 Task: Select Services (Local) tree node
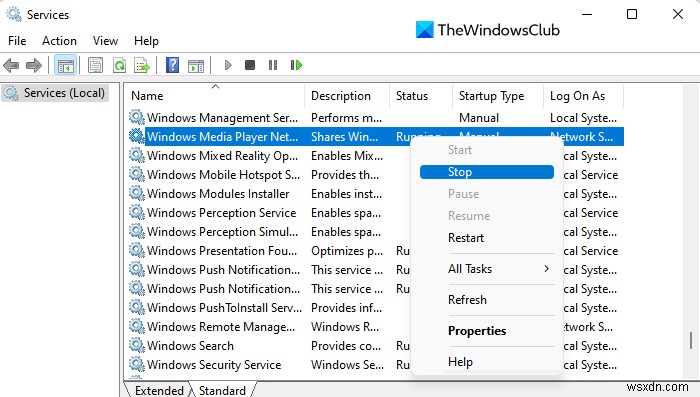pyautogui.click(x=55, y=93)
